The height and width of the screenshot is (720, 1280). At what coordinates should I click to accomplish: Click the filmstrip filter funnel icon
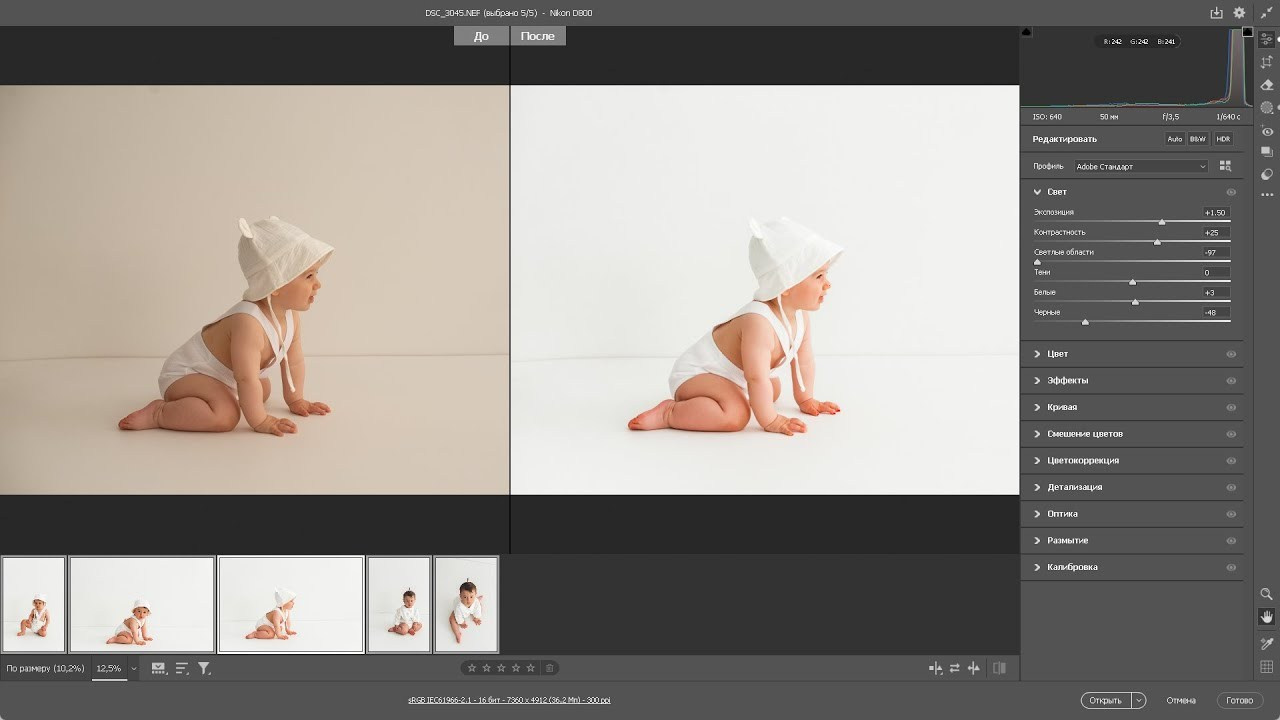203,667
